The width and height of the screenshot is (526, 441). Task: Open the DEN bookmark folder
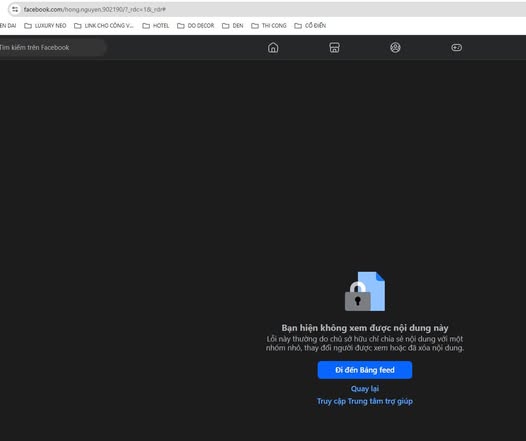pos(233,26)
